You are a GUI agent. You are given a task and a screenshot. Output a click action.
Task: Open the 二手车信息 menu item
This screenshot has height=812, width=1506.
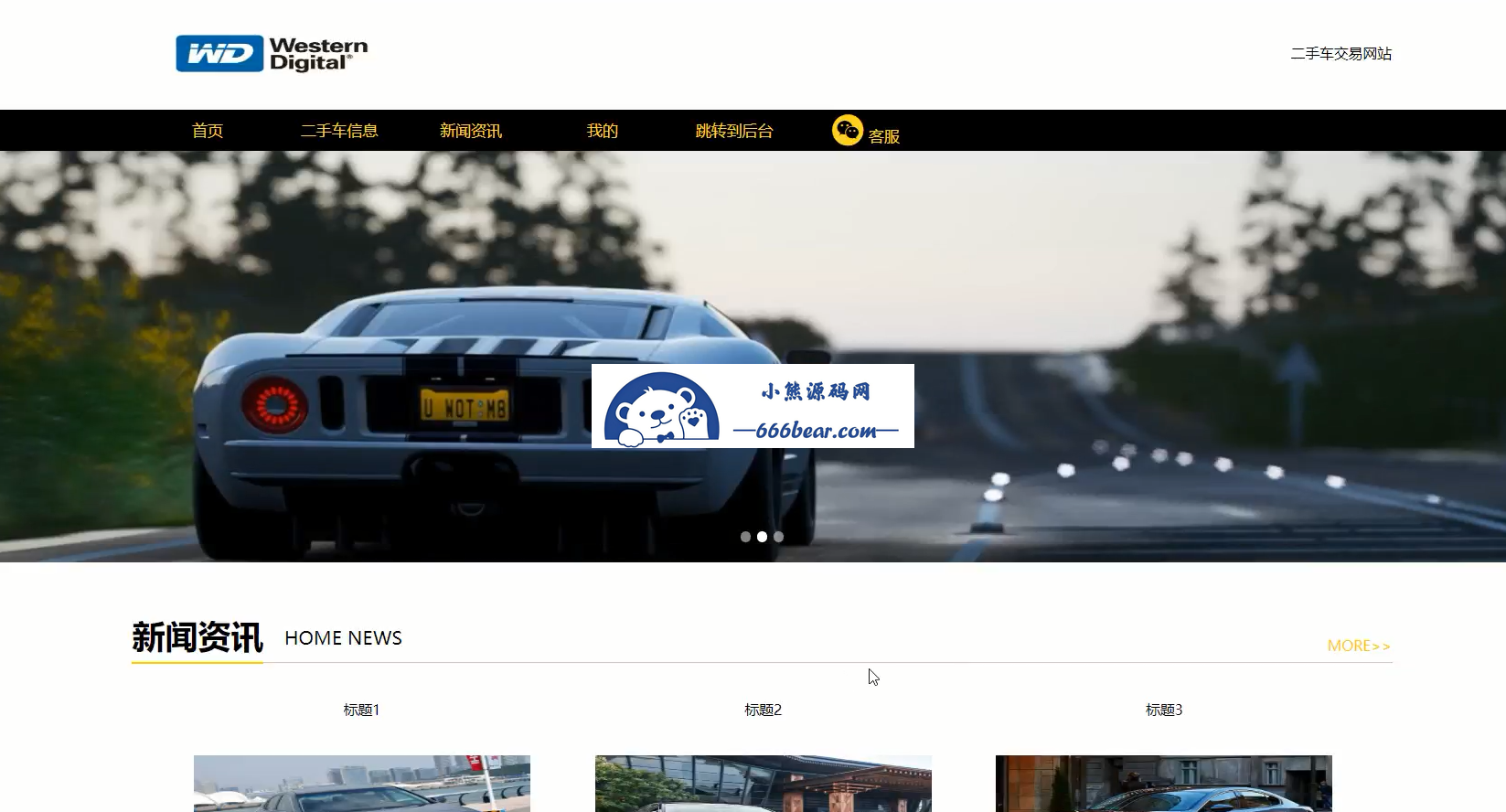coord(339,131)
